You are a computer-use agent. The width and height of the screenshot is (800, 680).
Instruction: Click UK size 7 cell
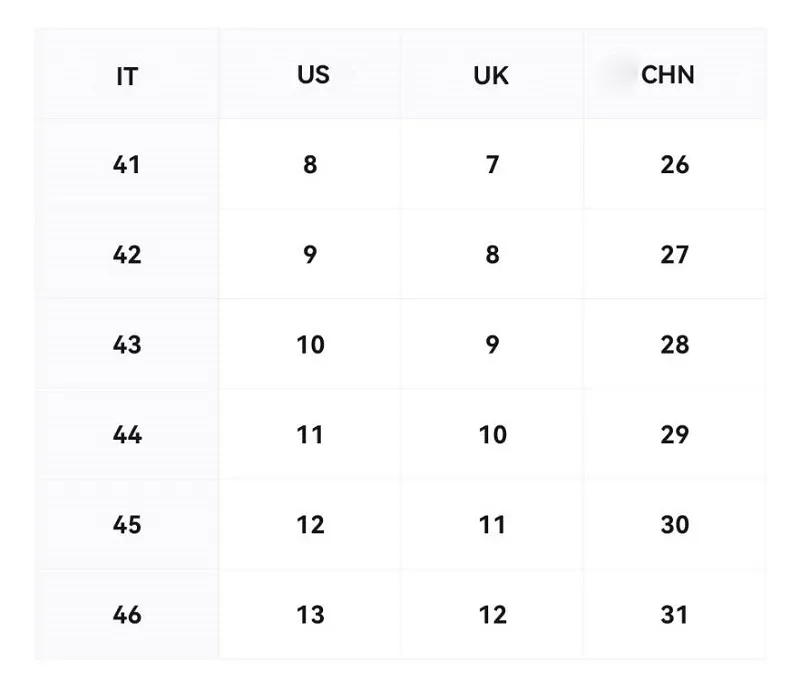click(492, 165)
